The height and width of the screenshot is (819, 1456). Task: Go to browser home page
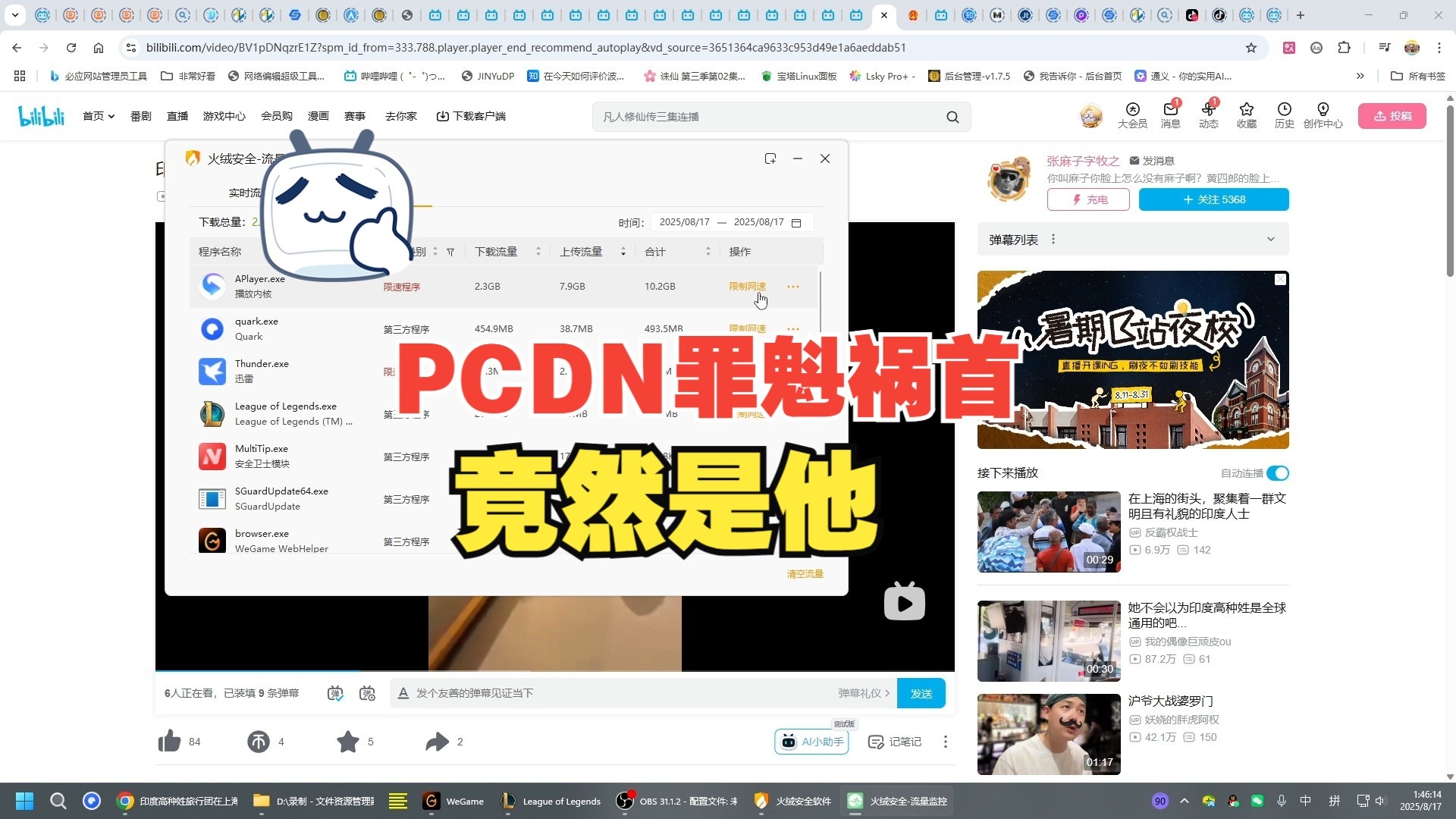coord(99,48)
